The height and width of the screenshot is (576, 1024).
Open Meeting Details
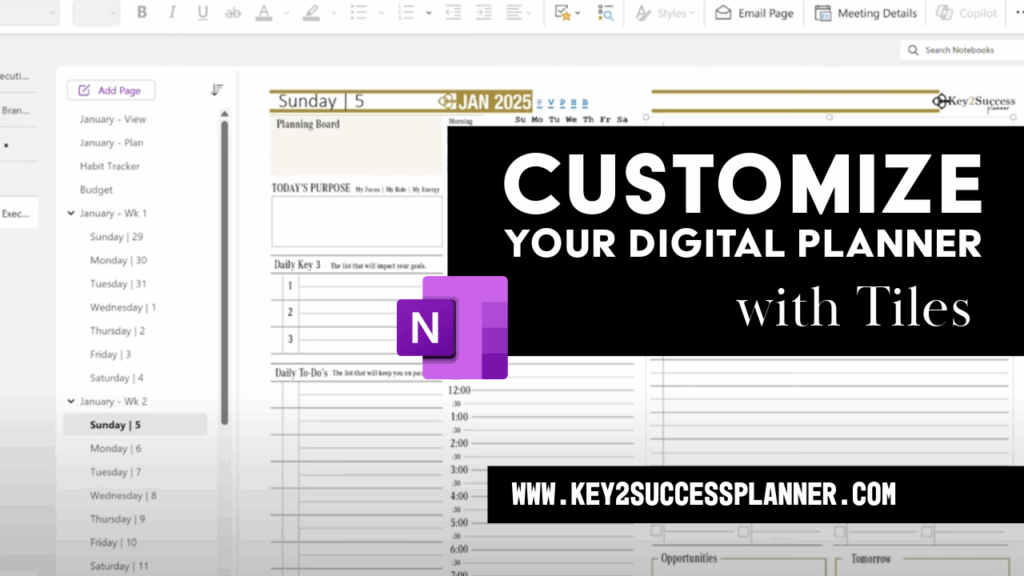pos(866,13)
